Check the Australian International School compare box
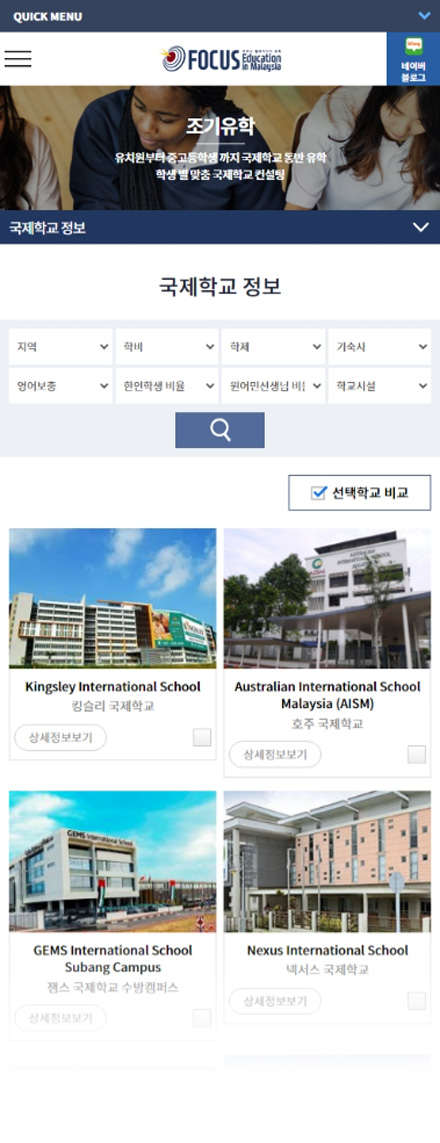Image resolution: width=440 pixels, height=1143 pixels. tap(417, 754)
